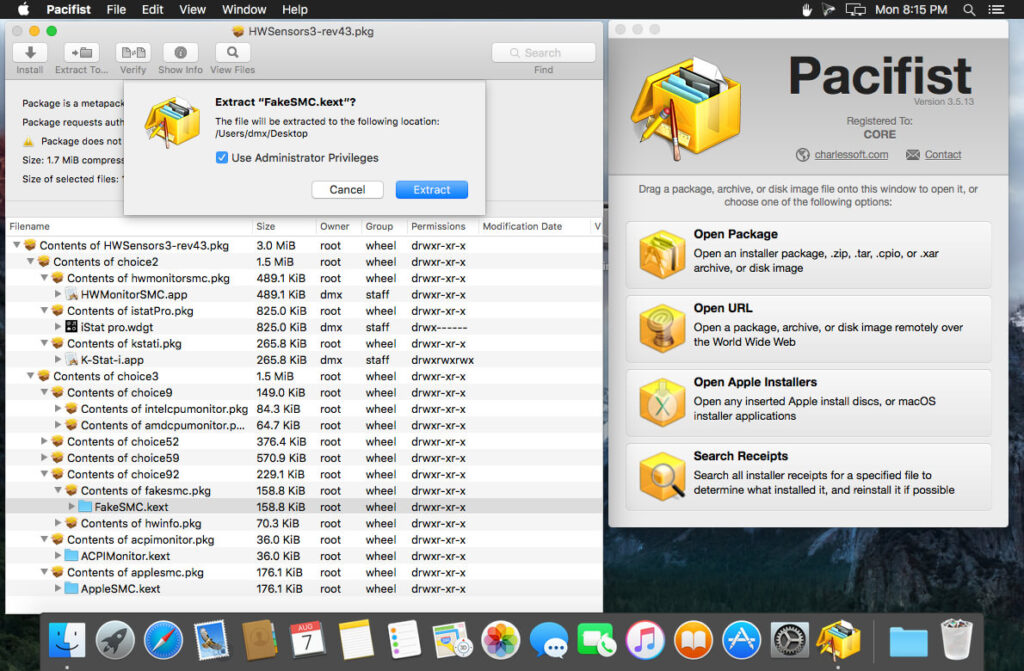Visit the charlessoft.com link

point(853,154)
